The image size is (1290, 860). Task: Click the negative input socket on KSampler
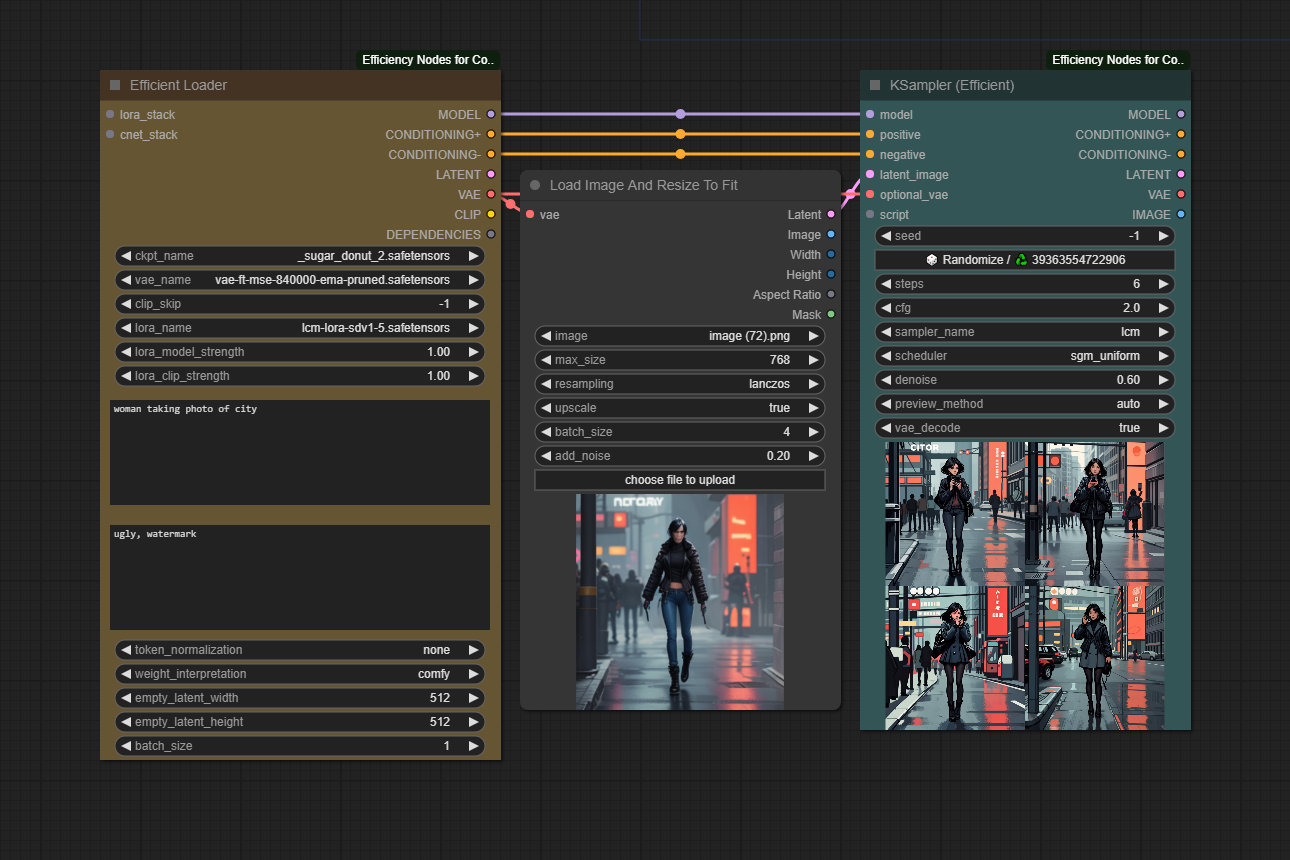tap(870, 154)
